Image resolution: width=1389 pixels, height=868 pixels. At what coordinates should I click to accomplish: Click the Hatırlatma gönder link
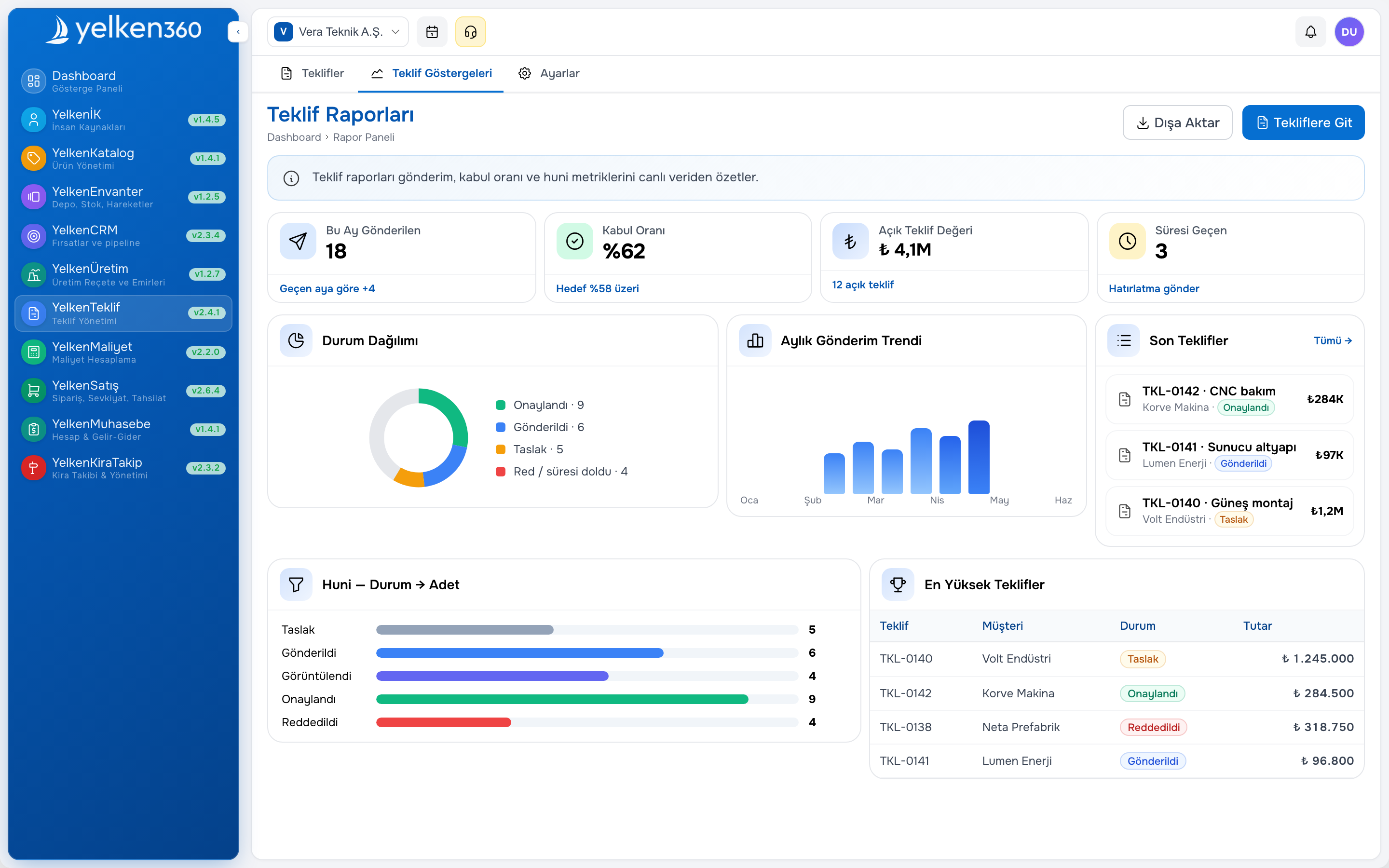[x=1154, y=288]
